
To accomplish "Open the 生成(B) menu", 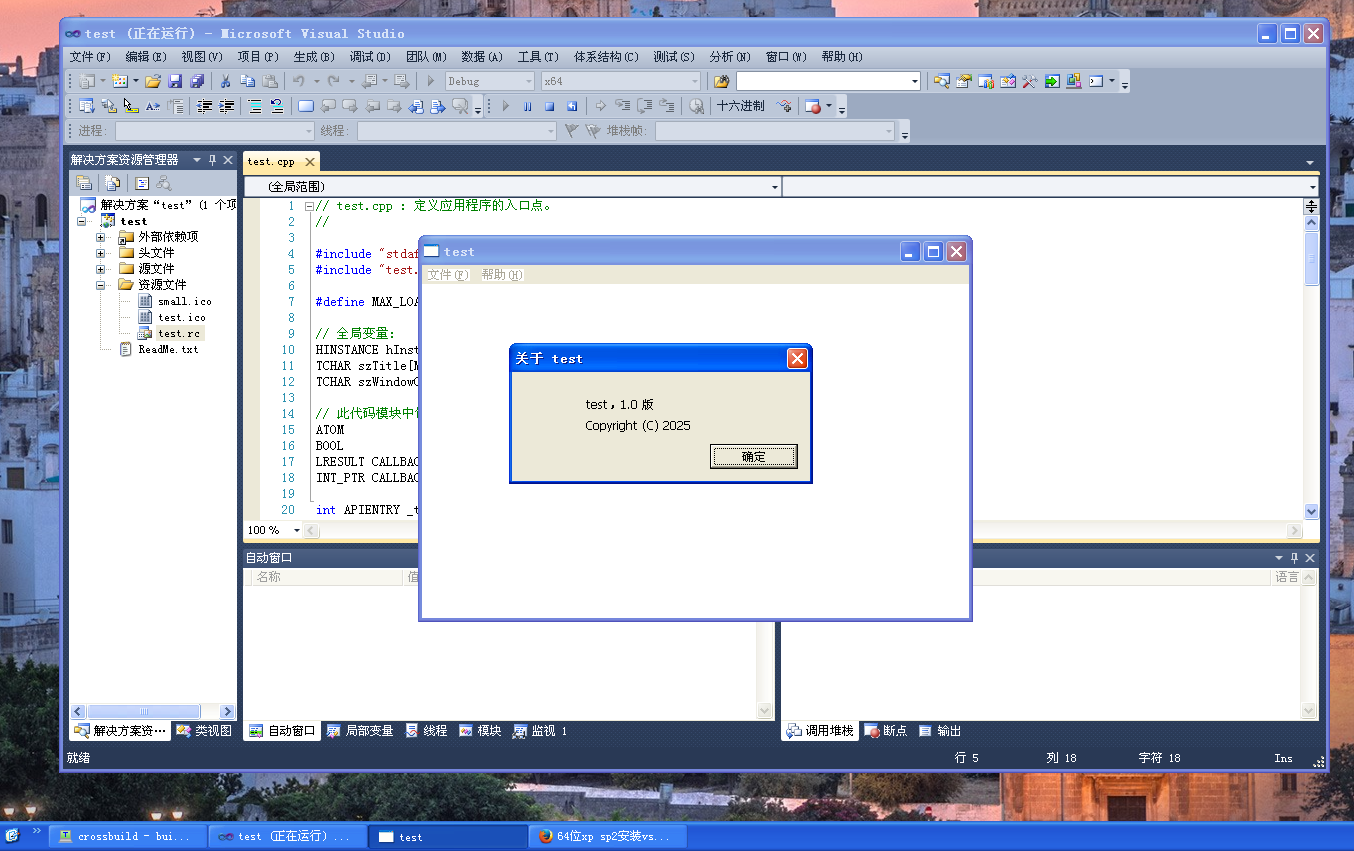I will 314,57.
